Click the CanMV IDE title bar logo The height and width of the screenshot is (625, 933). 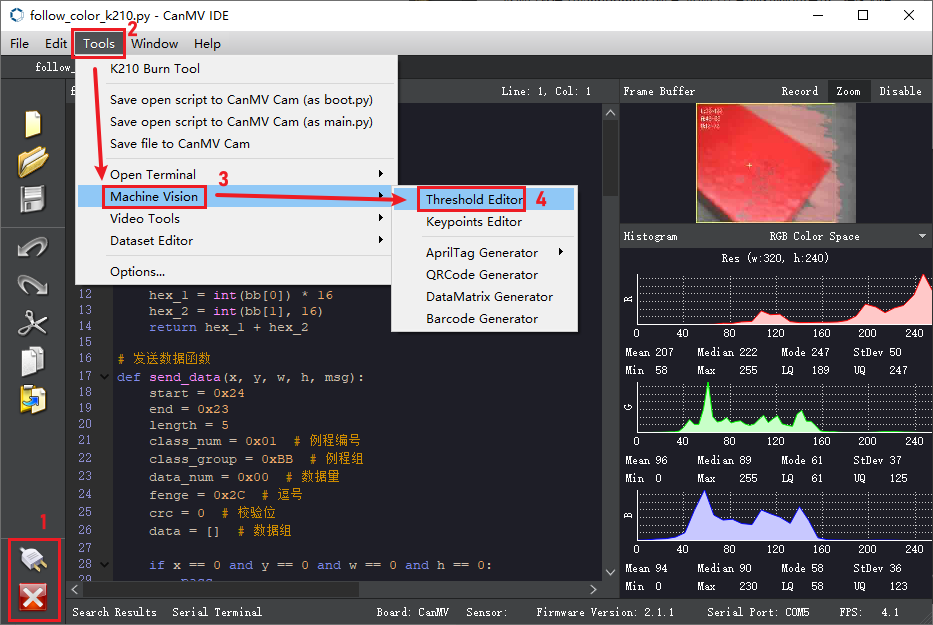(17, 15)
